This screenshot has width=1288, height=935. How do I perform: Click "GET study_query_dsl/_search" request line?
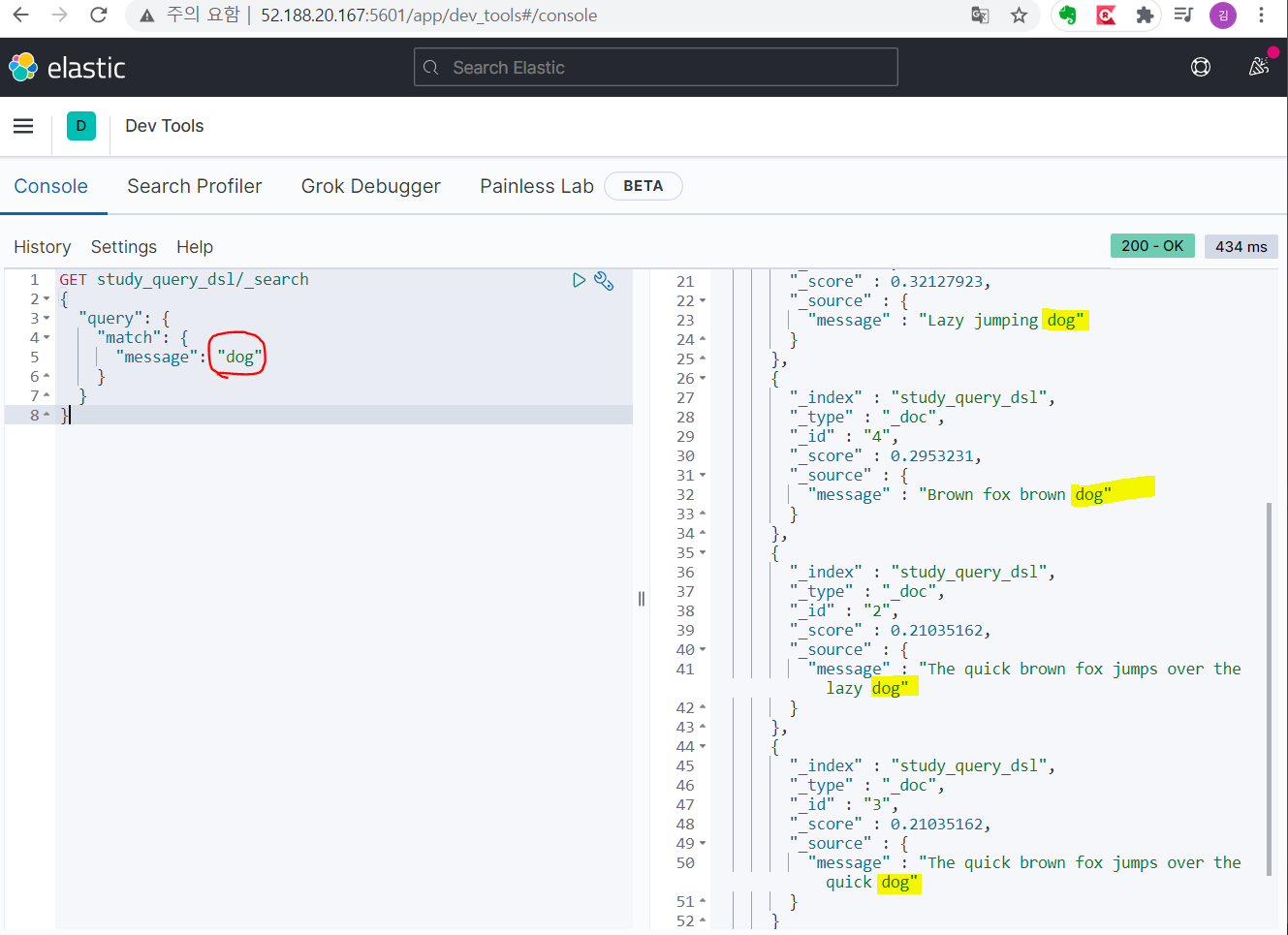click(x=184, y=279)
